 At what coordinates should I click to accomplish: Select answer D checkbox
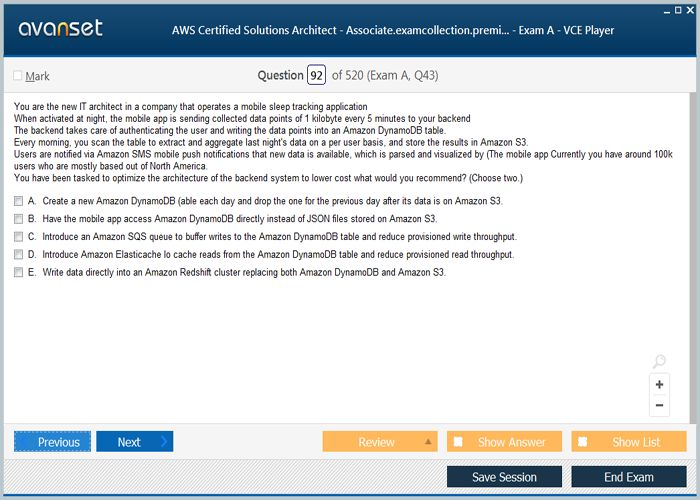point(18,254)
